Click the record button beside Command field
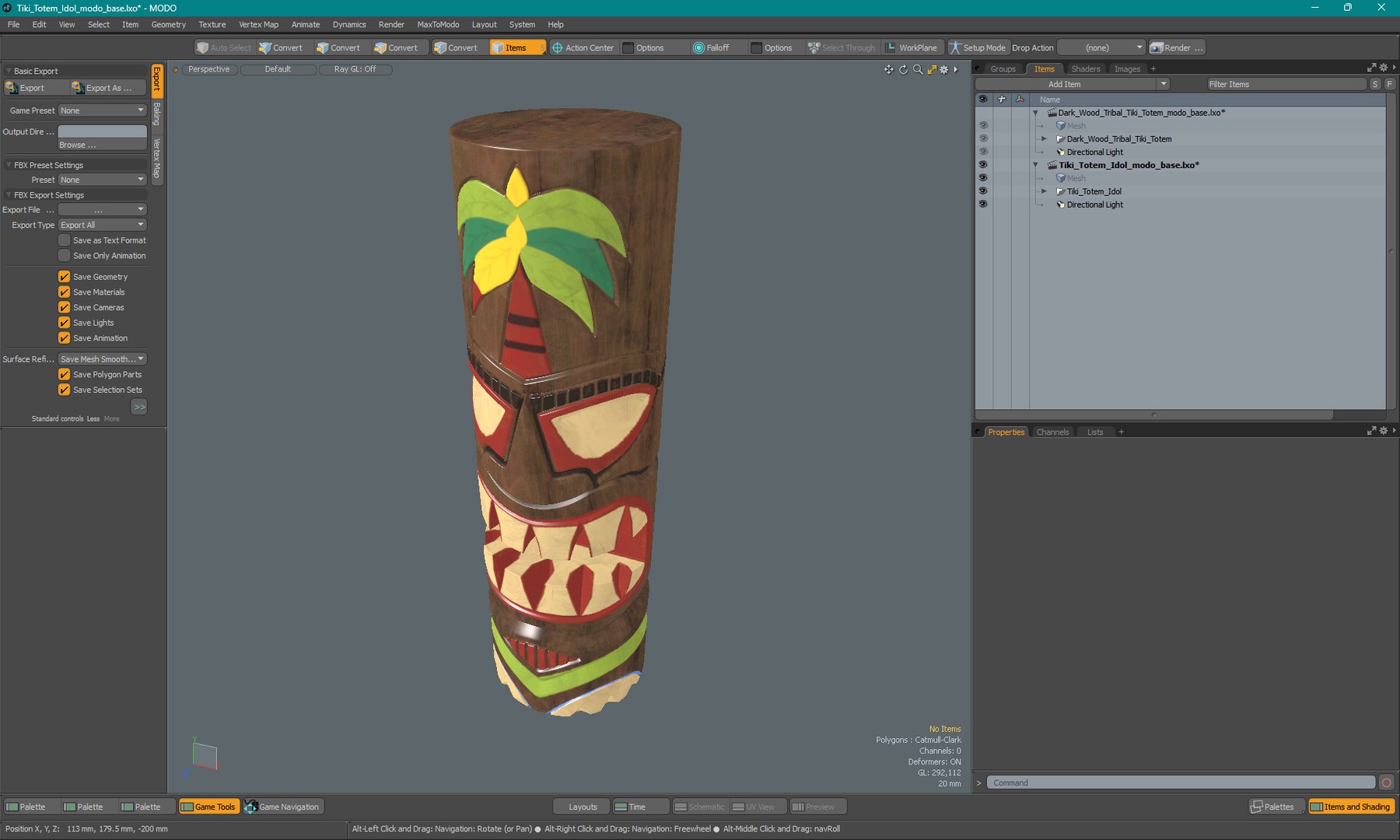This screenshot has height=840, width=1400. (x=1386, y=782)
